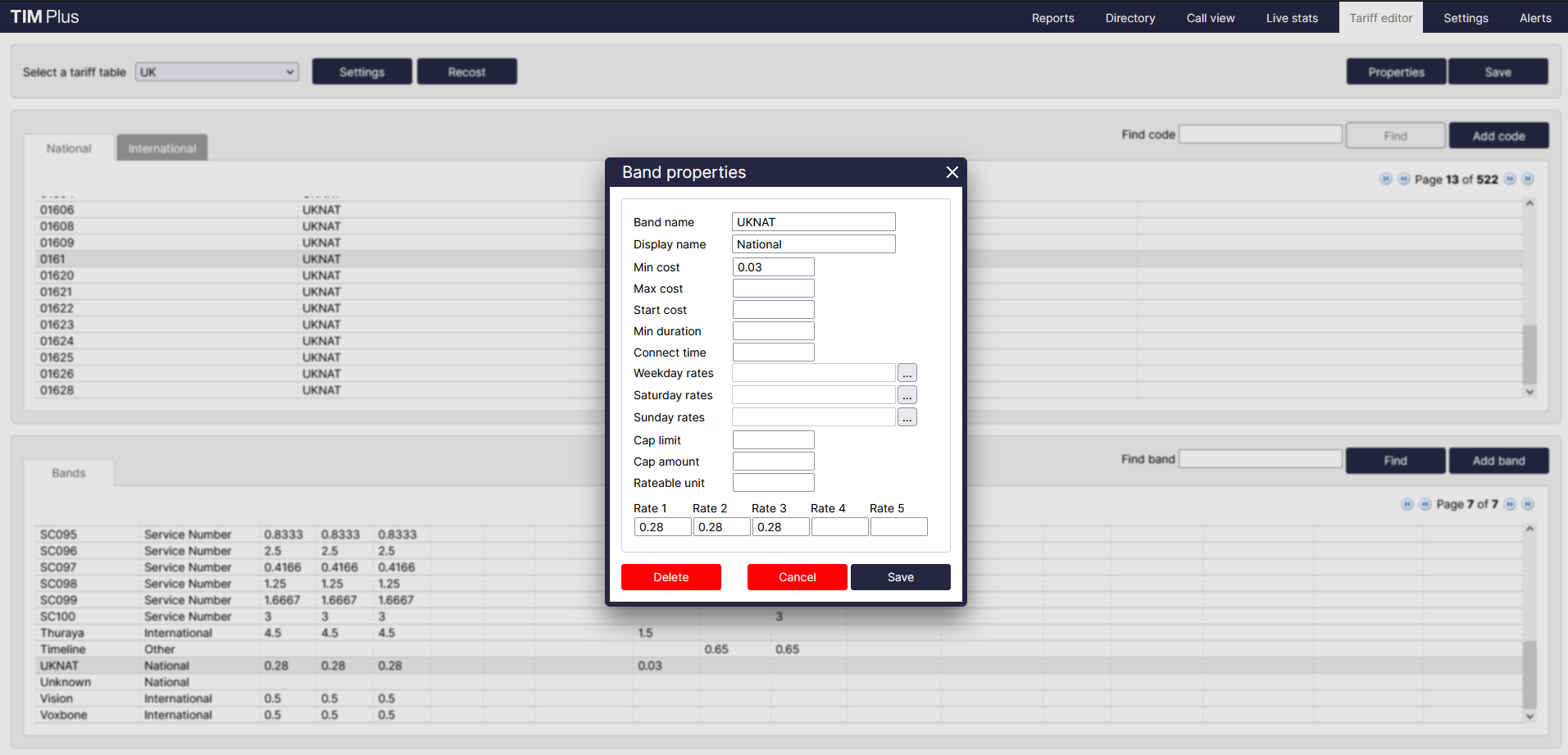1568x755 pixels.
Task: Cancel the band properties changes
Action: tap(797, 577)
